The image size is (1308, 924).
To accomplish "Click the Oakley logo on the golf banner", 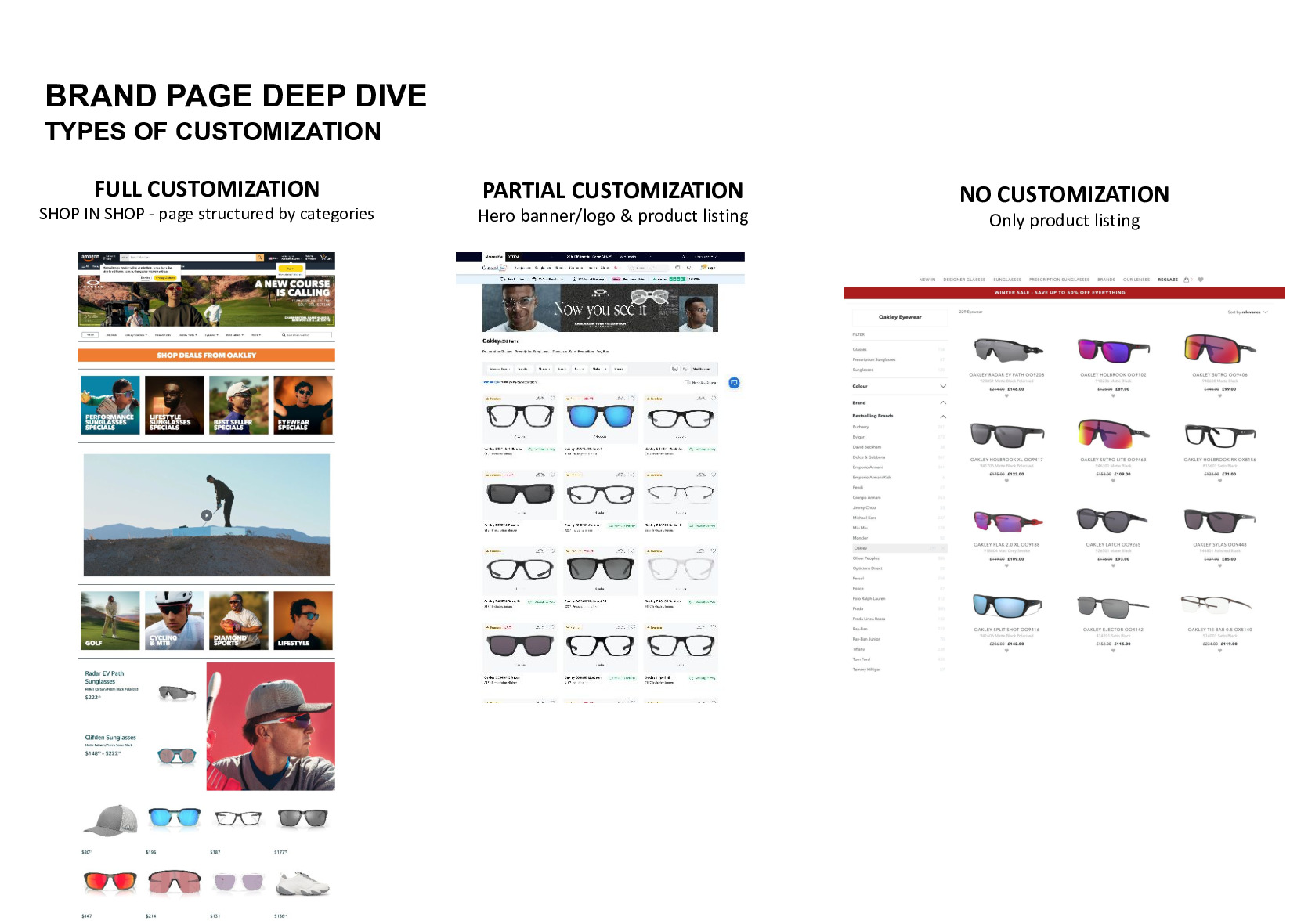I will [x=92, y=286].
